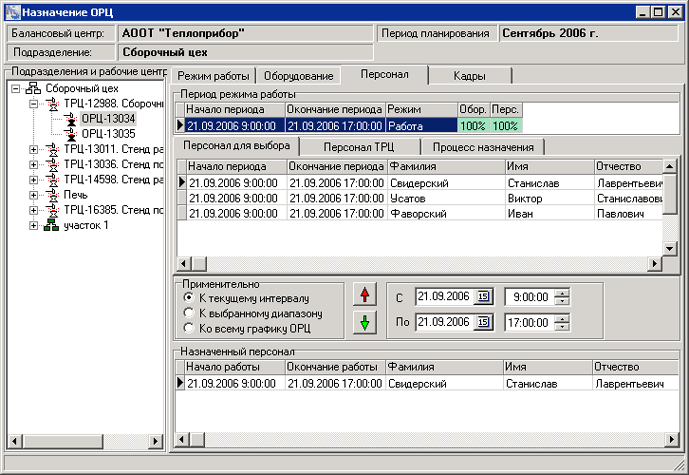Click the 17:00:00 end time field
The image size is (689, 475).
[x=529, y=323]
